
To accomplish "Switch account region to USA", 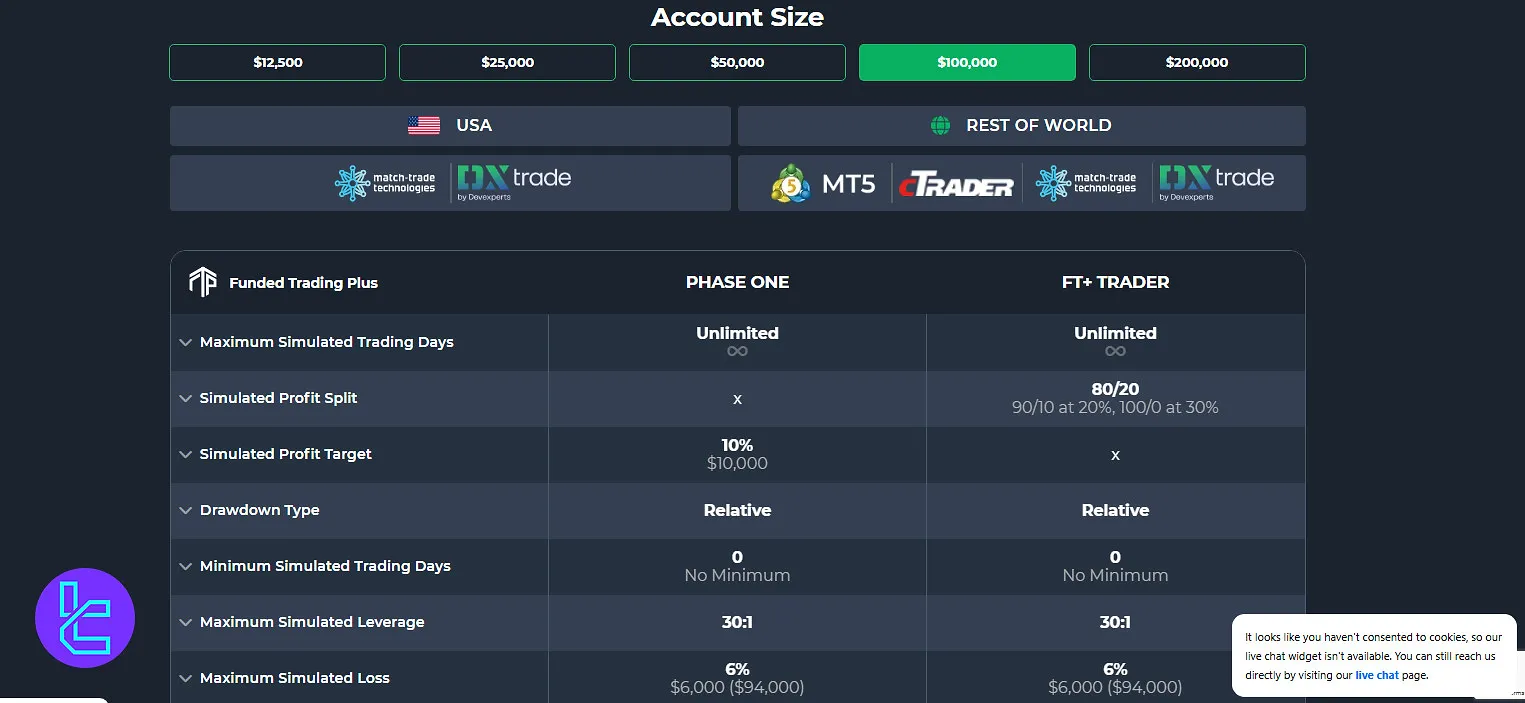I will (450, 125).
